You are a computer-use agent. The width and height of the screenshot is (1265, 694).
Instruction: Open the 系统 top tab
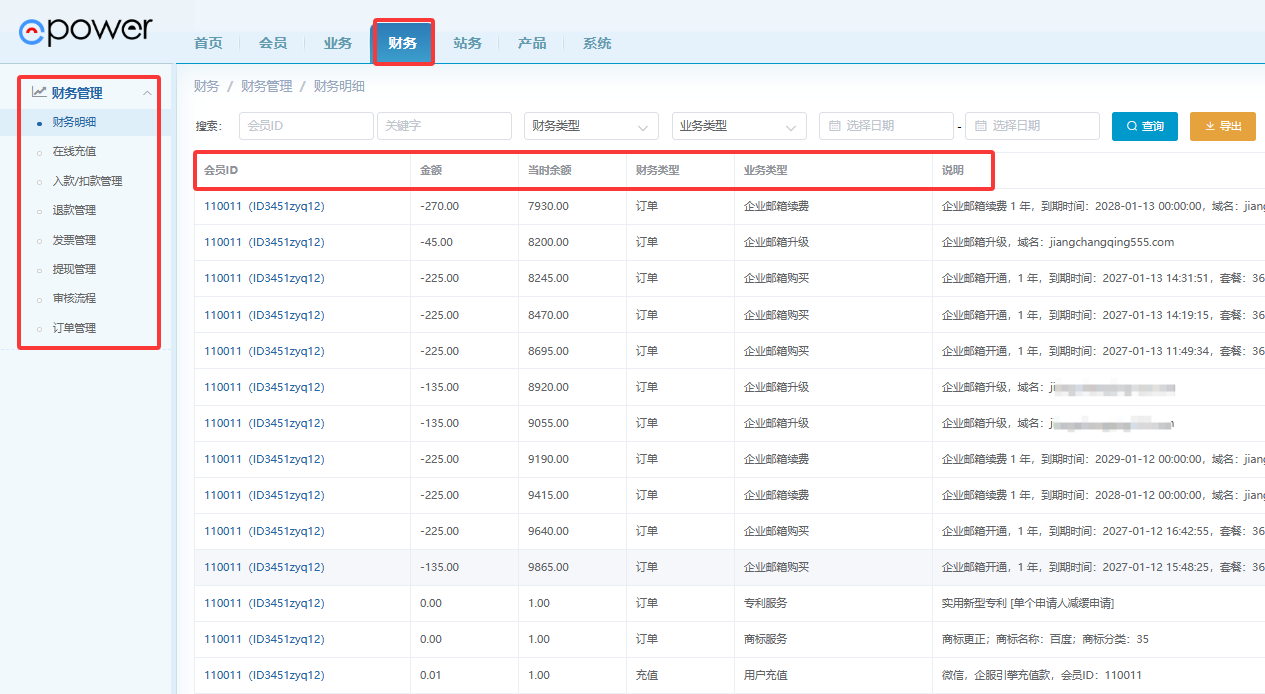point(597,43)
